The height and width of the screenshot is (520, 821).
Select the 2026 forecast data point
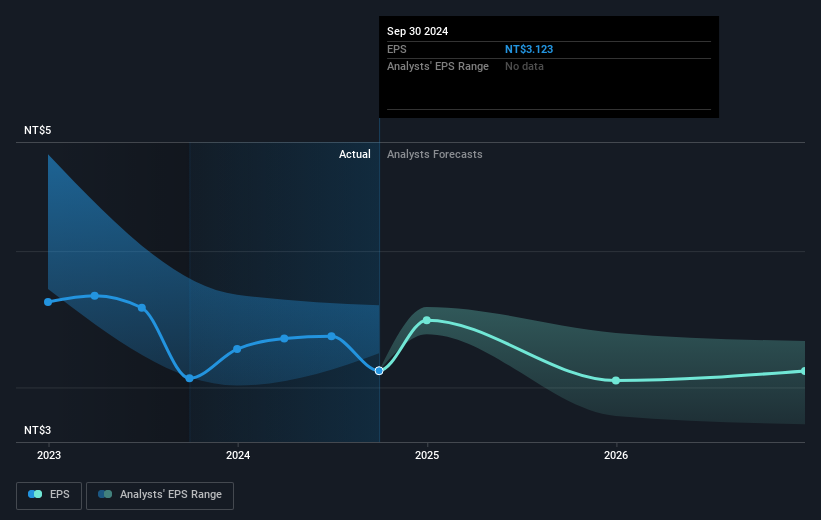click(616, 381)
